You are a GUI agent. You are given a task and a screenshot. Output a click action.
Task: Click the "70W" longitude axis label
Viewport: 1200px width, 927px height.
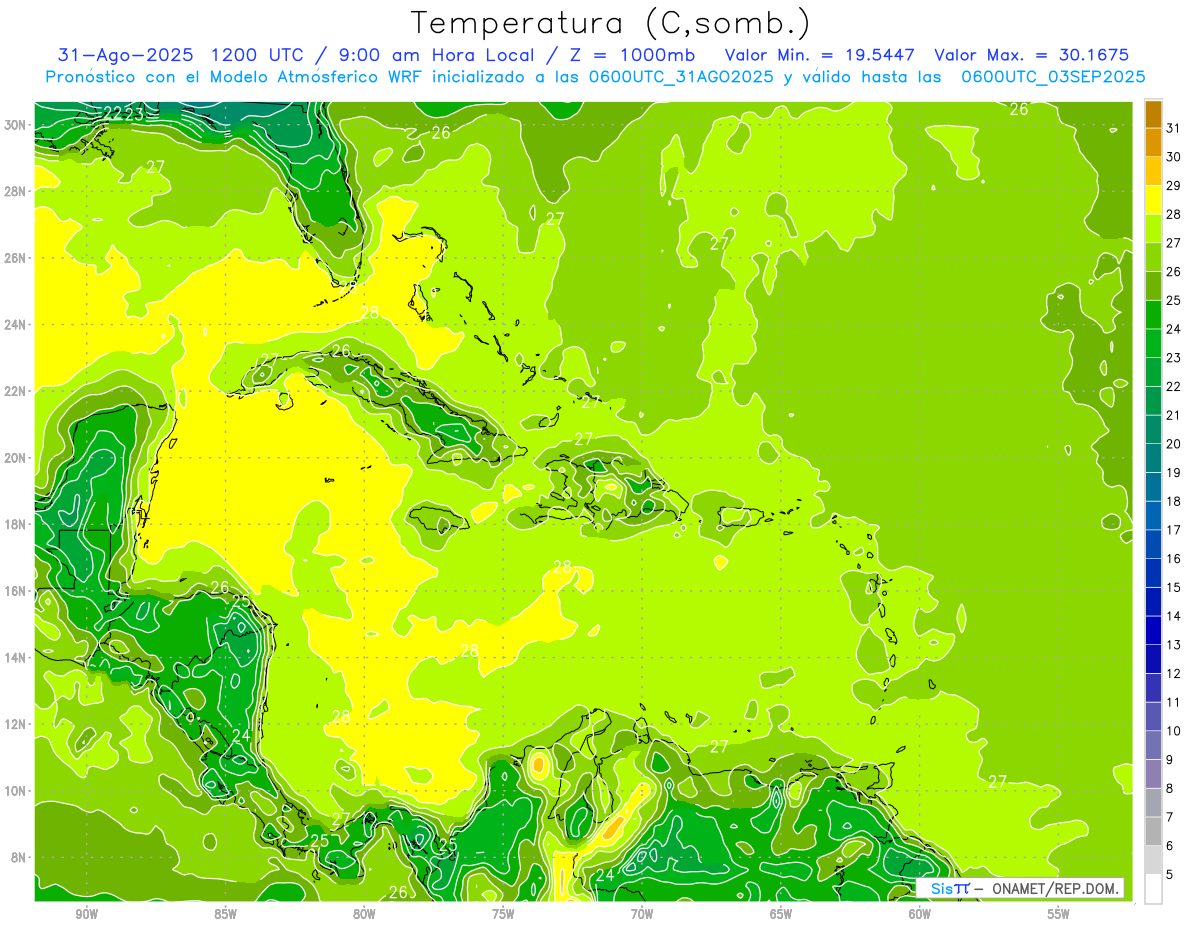pyautogui.click(x=642, y=914)
